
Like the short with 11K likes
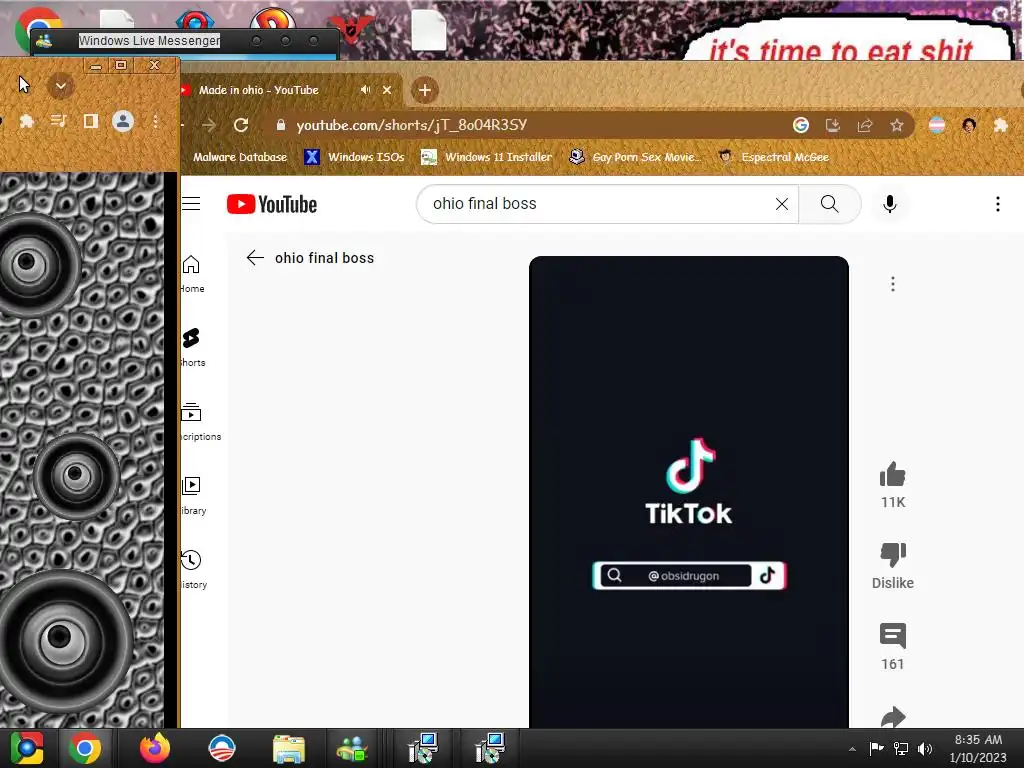point(893,475)
